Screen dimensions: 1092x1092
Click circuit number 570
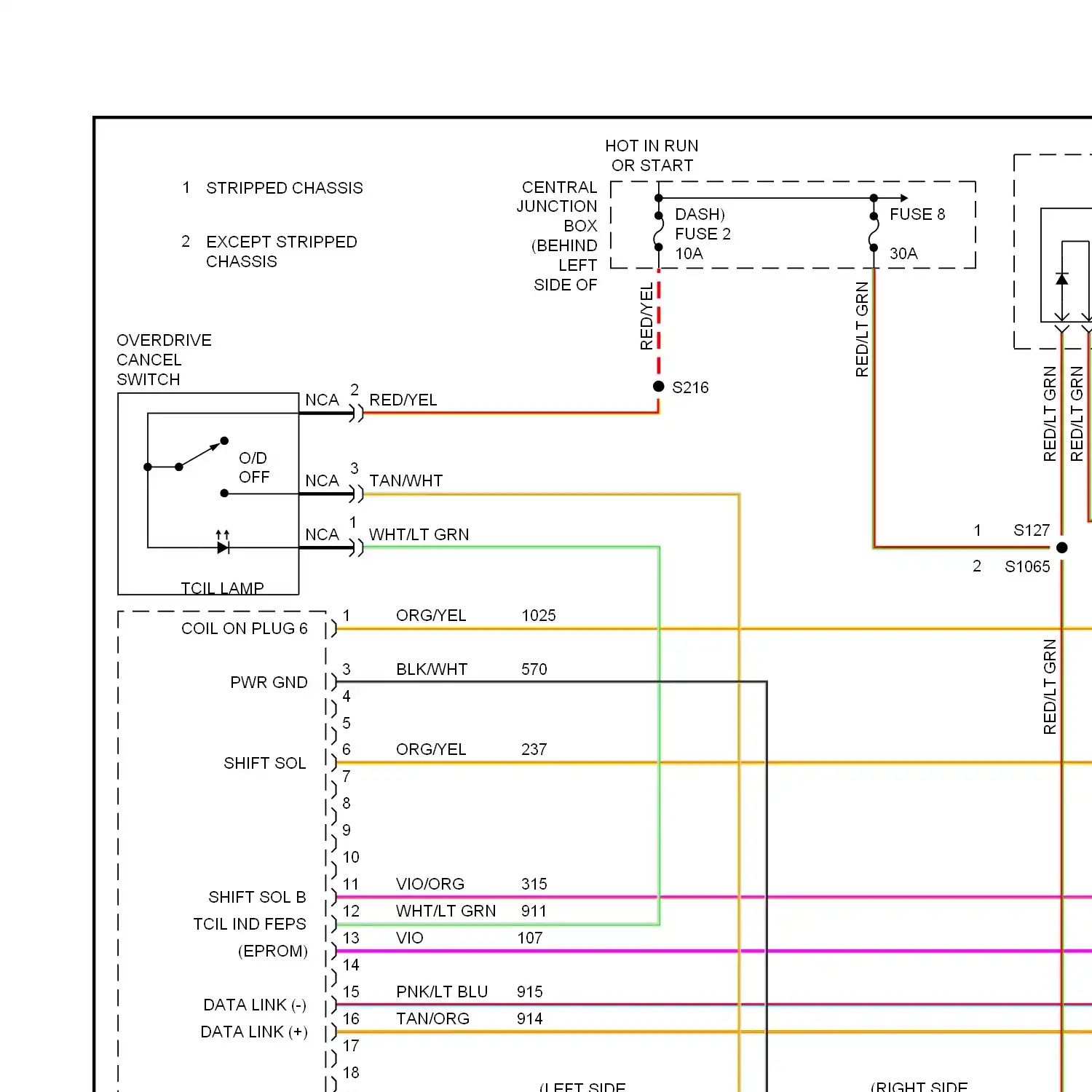click(x=534, y=669)
